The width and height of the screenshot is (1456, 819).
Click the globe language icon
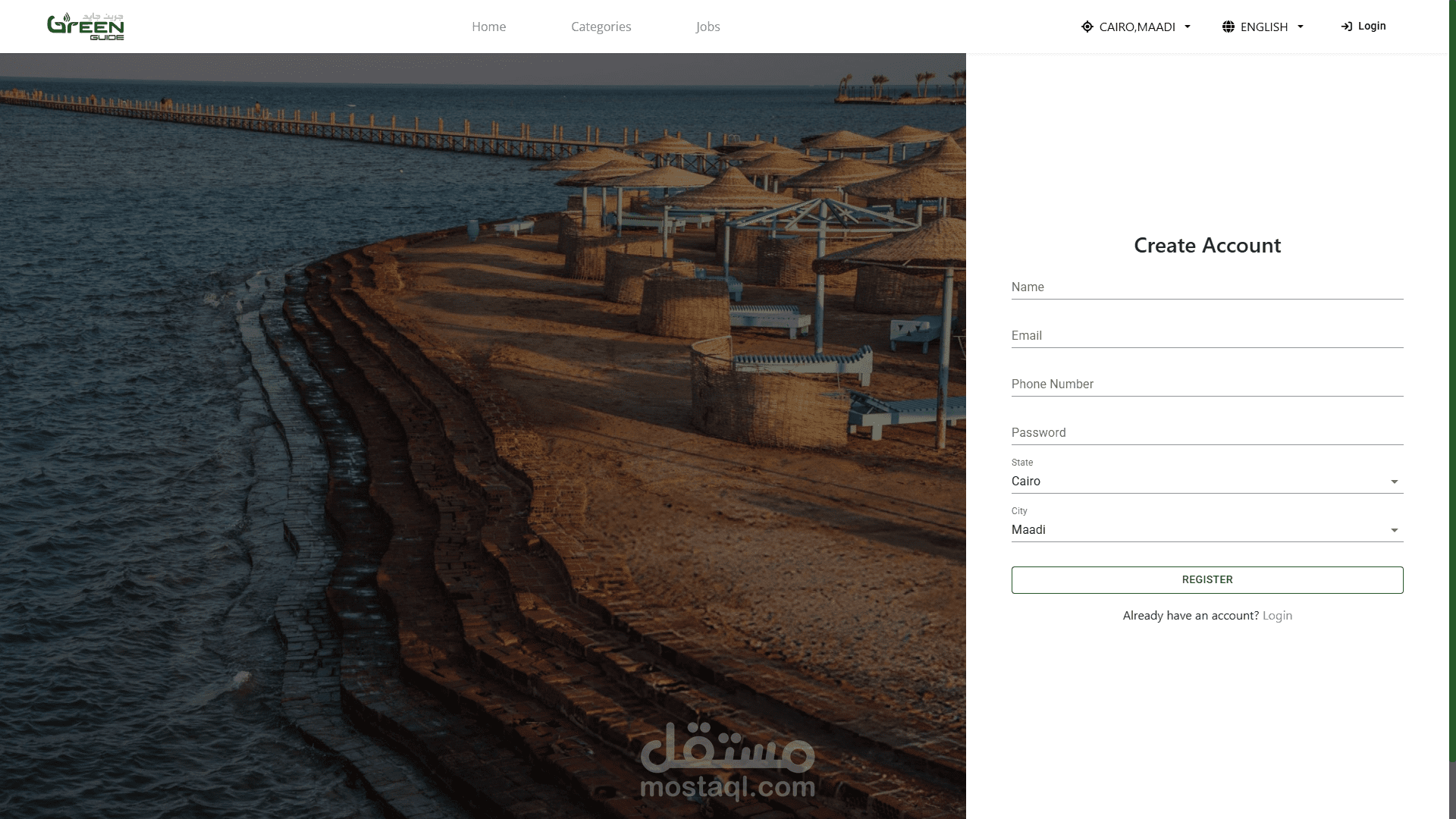click(1228, 27)
